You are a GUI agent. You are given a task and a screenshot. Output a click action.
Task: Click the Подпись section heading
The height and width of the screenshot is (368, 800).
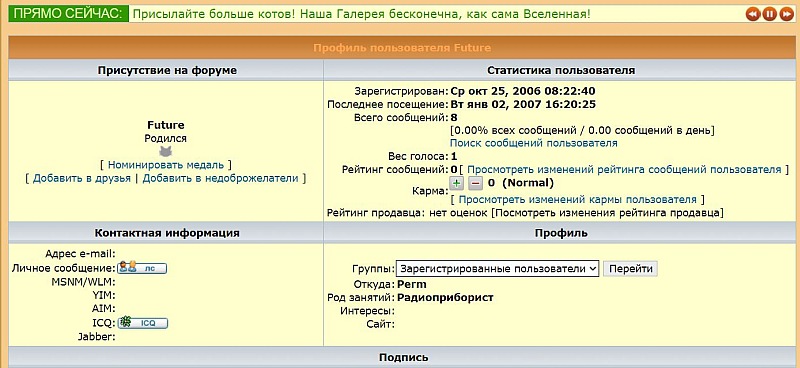404,357
